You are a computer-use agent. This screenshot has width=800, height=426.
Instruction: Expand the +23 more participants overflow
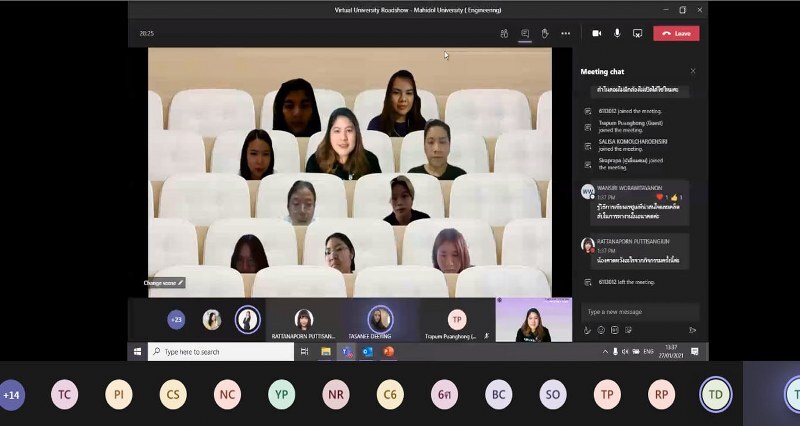[176, 320]
